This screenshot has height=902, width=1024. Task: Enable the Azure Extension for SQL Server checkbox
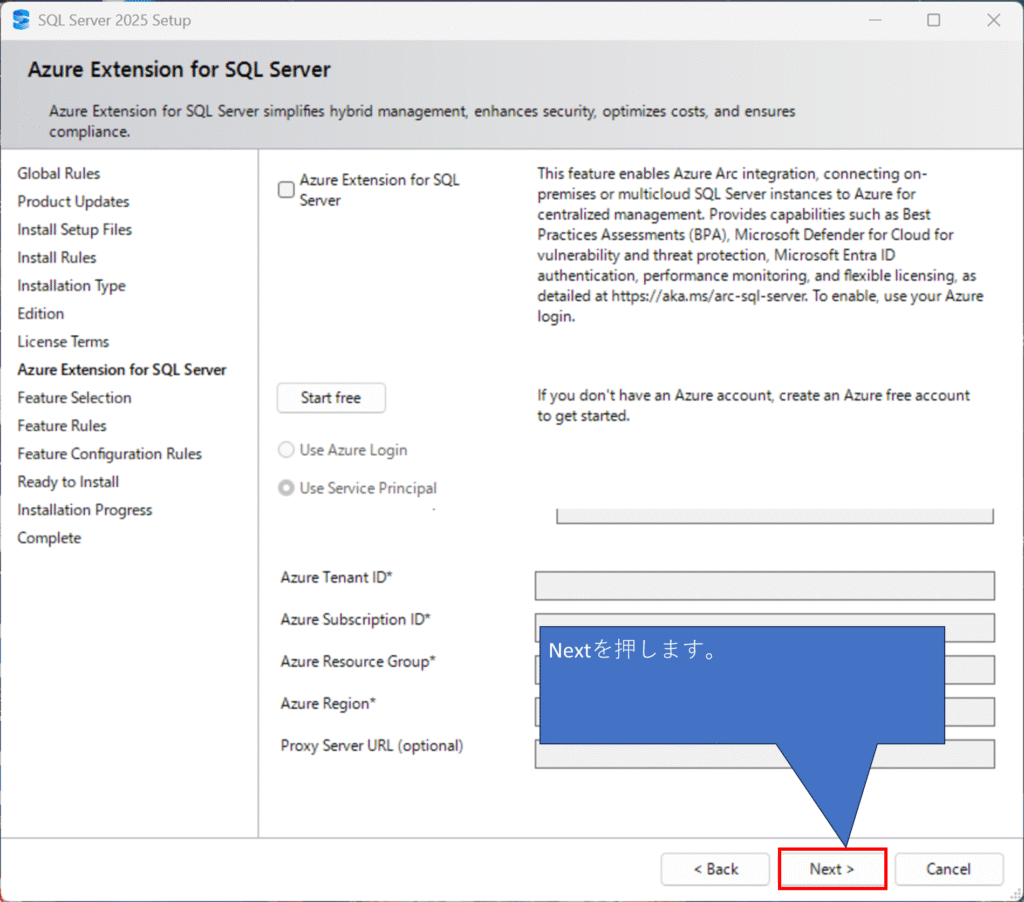(286, 189)
